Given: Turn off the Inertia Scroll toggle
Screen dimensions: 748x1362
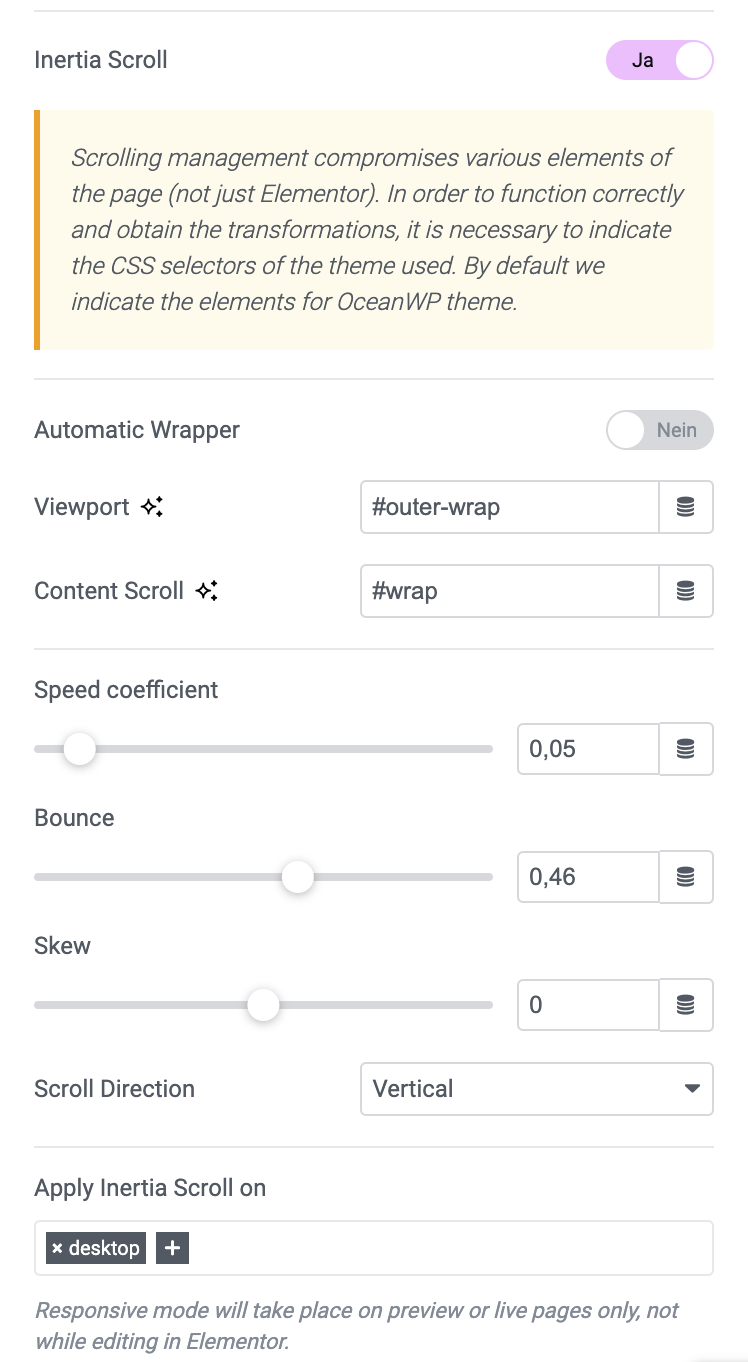Looking at the screenshot, I should [x=660, y=60].
